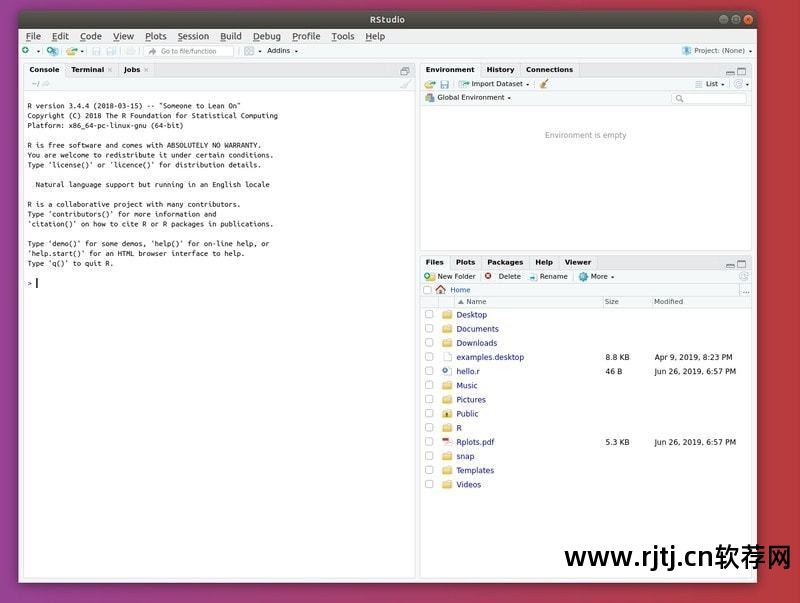Click the Rplots.pdf file icon
The width and height of the screenshot is (800, 603).
447,442
